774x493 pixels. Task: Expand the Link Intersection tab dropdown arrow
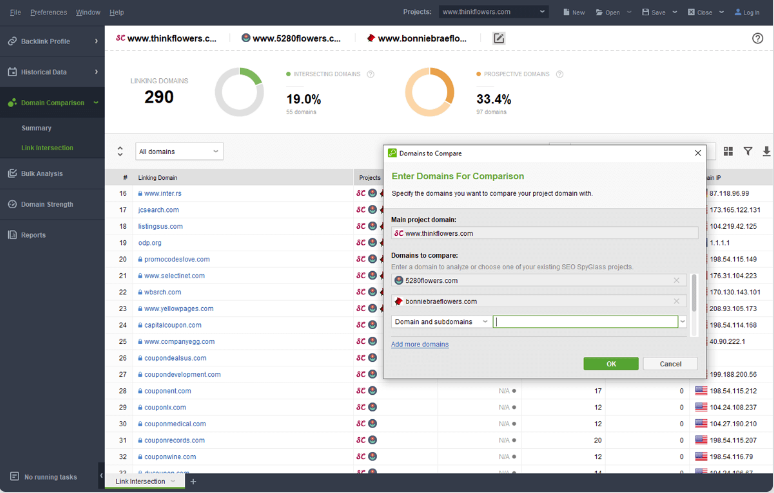tap(173, 481)
